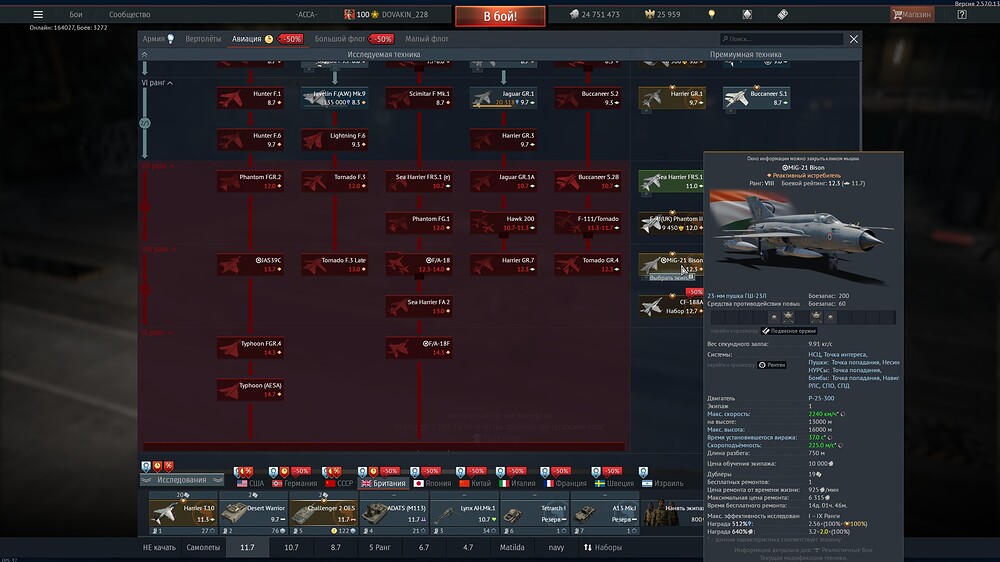Select the Франция nation tab
1000x562 pixels.
point(565,483)
